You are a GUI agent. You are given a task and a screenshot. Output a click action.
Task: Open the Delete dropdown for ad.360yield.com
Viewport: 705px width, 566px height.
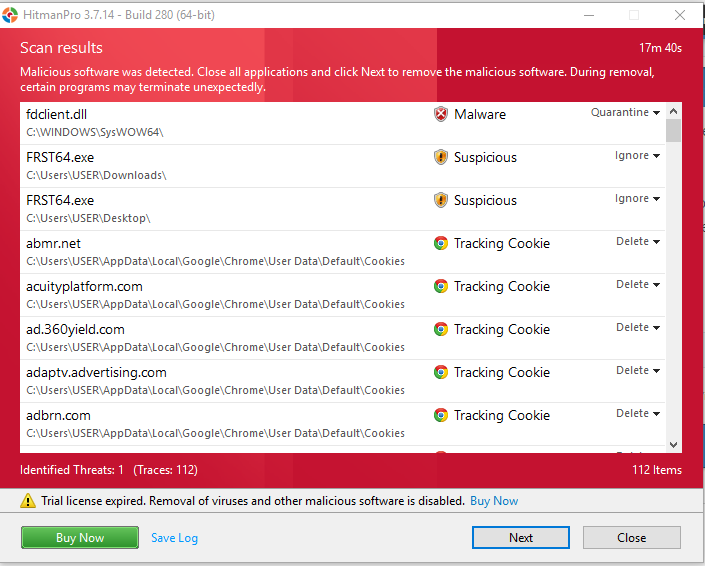tap(638, 327)
